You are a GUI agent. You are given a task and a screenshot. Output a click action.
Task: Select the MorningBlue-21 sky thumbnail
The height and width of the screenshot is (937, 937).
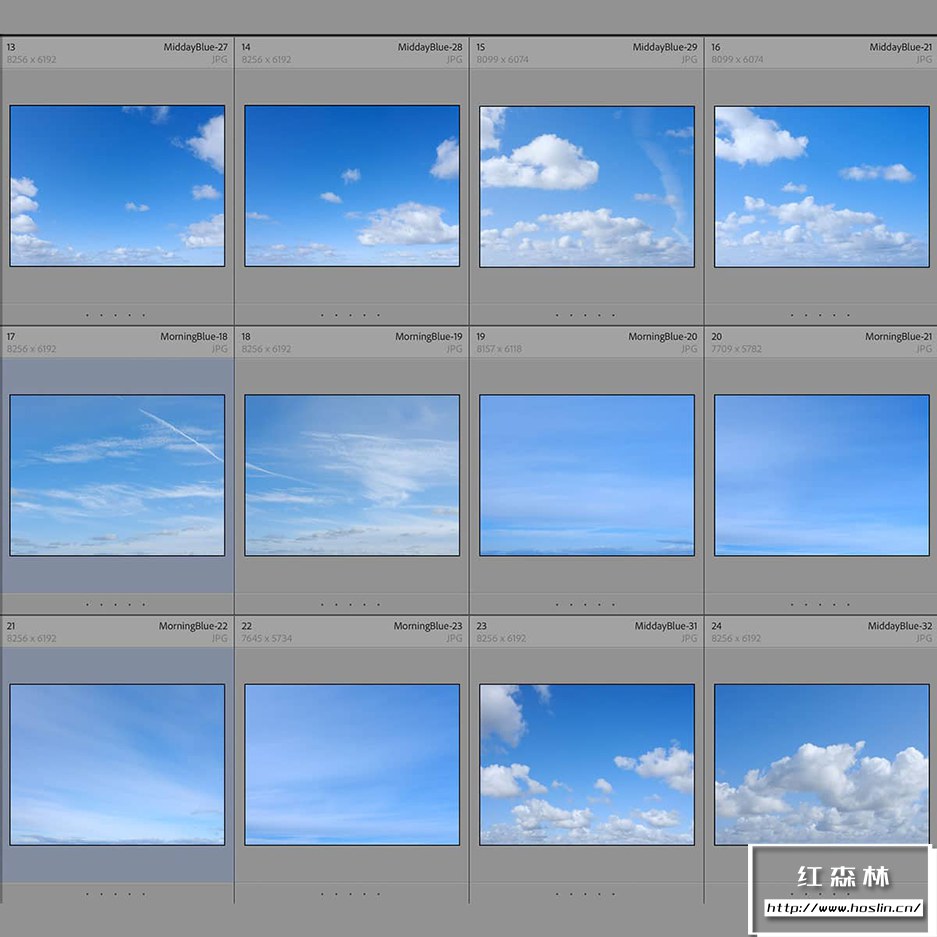[x=822, y=475]
